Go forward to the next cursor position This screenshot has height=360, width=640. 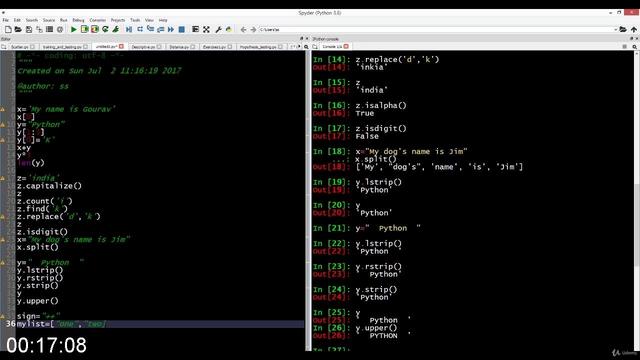pyautogui.click(x=253, y=29)
